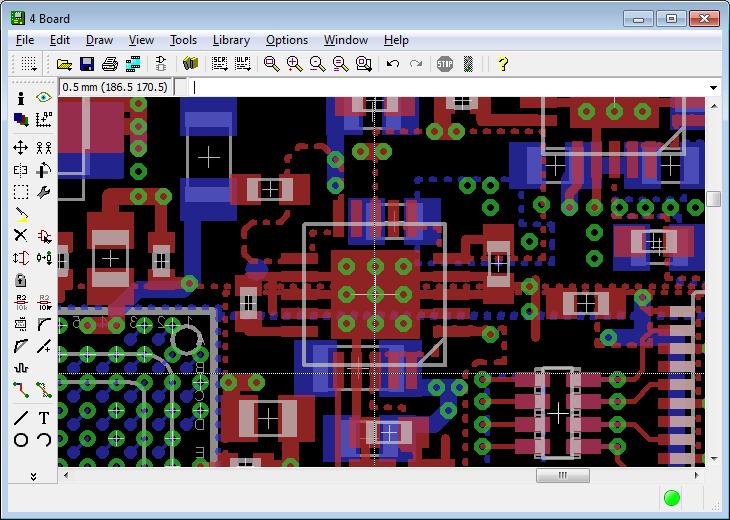This screenshot has height=520, width=730.
Task: Select the Ripup tool
Action: [44, 390]
